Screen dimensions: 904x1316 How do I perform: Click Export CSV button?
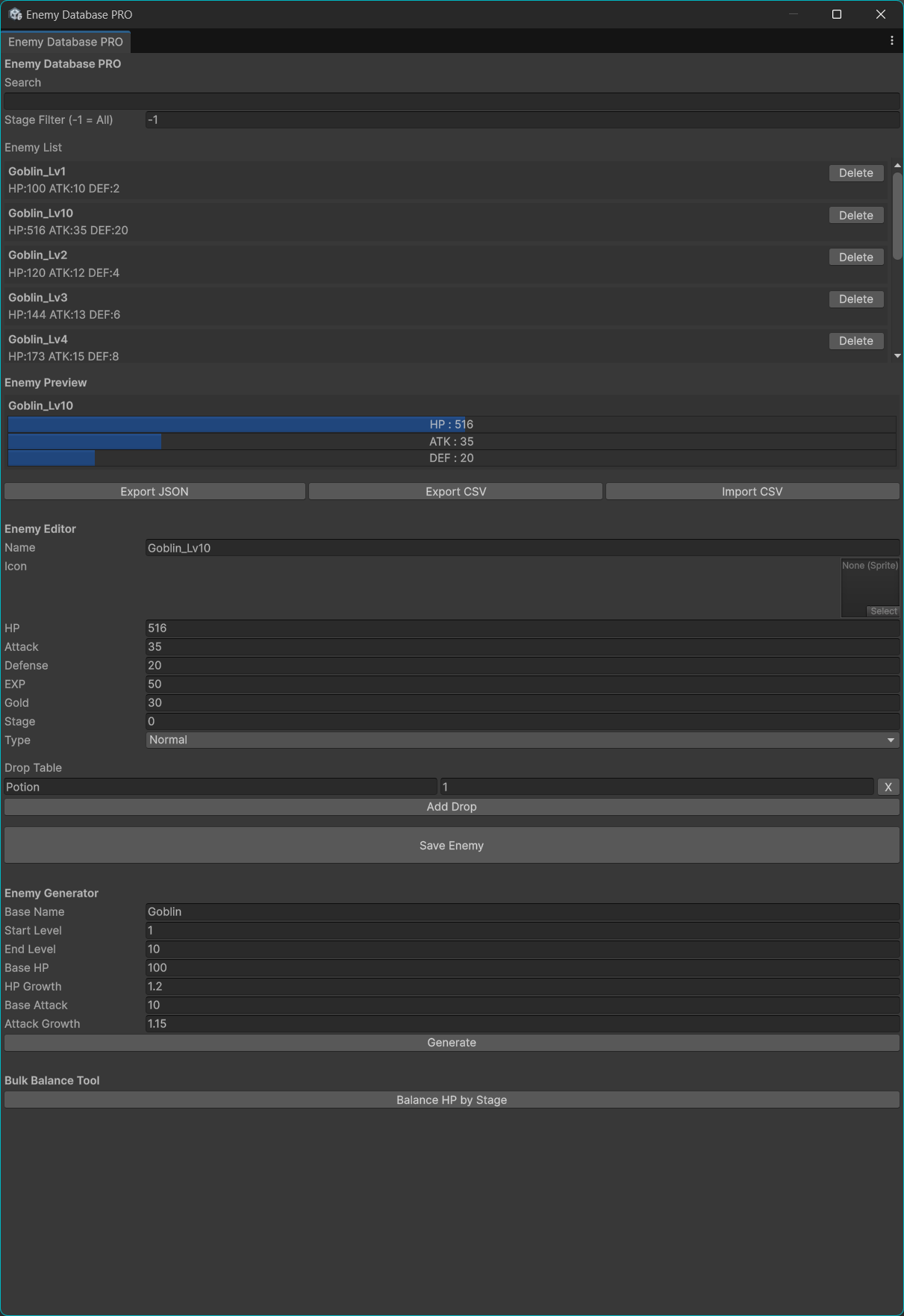pyautogui.click(x=455, y=491)
